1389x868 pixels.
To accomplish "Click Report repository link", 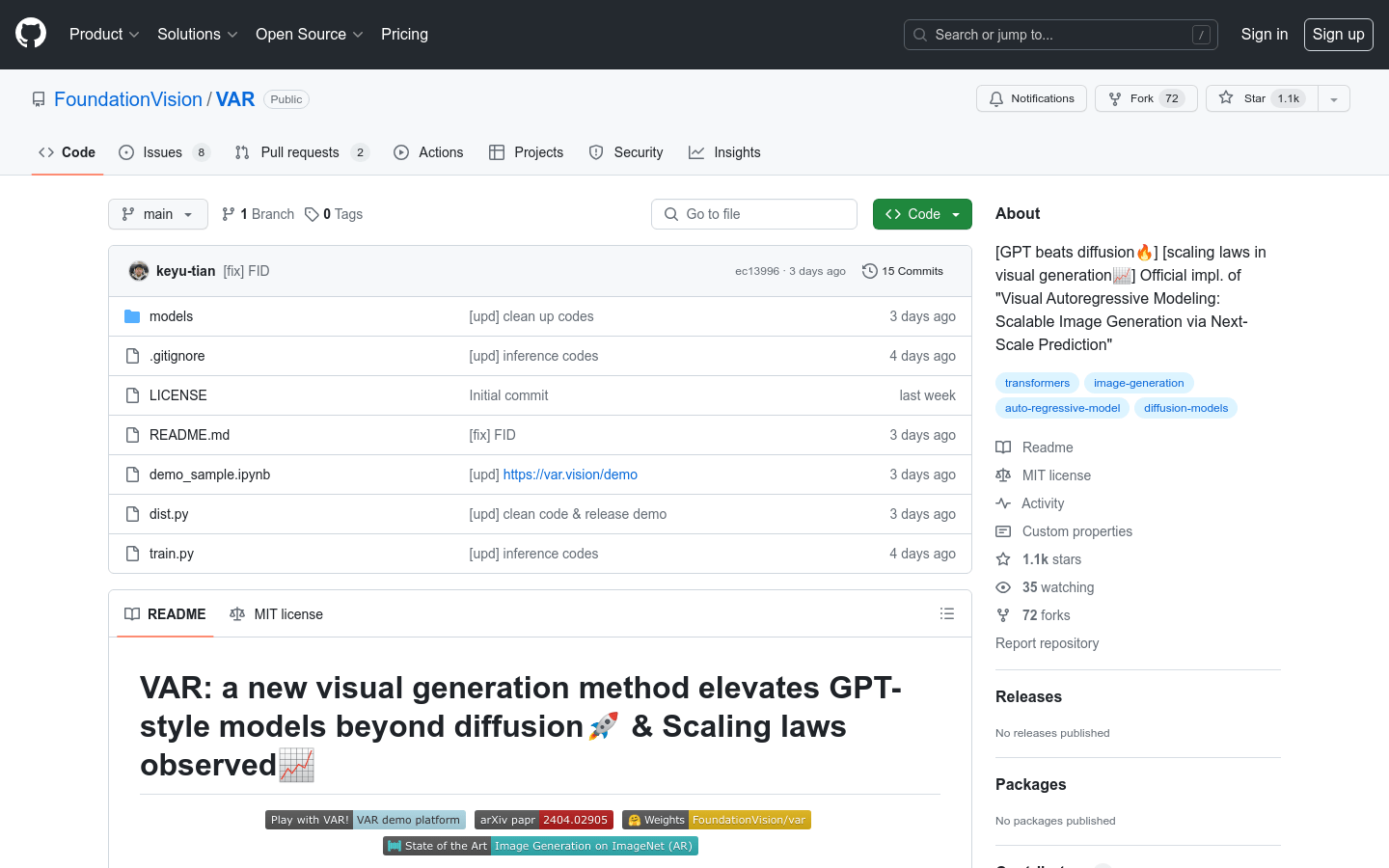I will 1047,643.
